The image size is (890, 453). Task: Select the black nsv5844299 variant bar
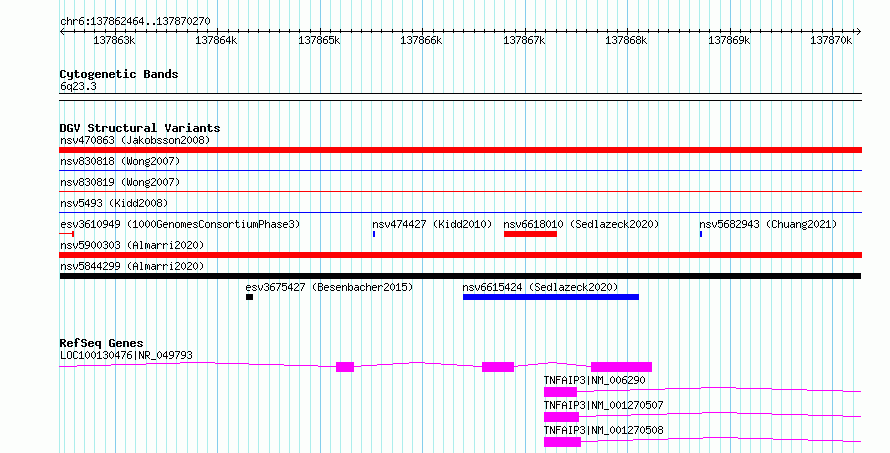460,276
